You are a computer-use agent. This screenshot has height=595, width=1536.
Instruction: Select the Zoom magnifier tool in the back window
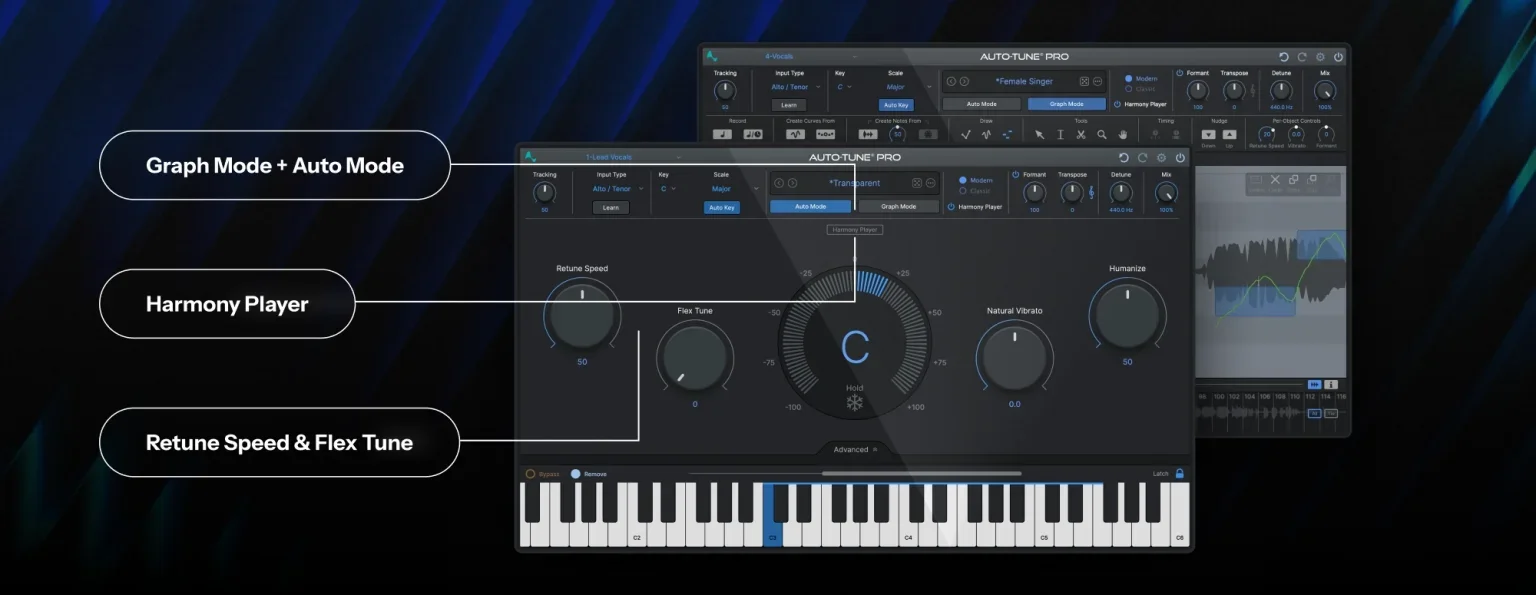(1102, 134)
